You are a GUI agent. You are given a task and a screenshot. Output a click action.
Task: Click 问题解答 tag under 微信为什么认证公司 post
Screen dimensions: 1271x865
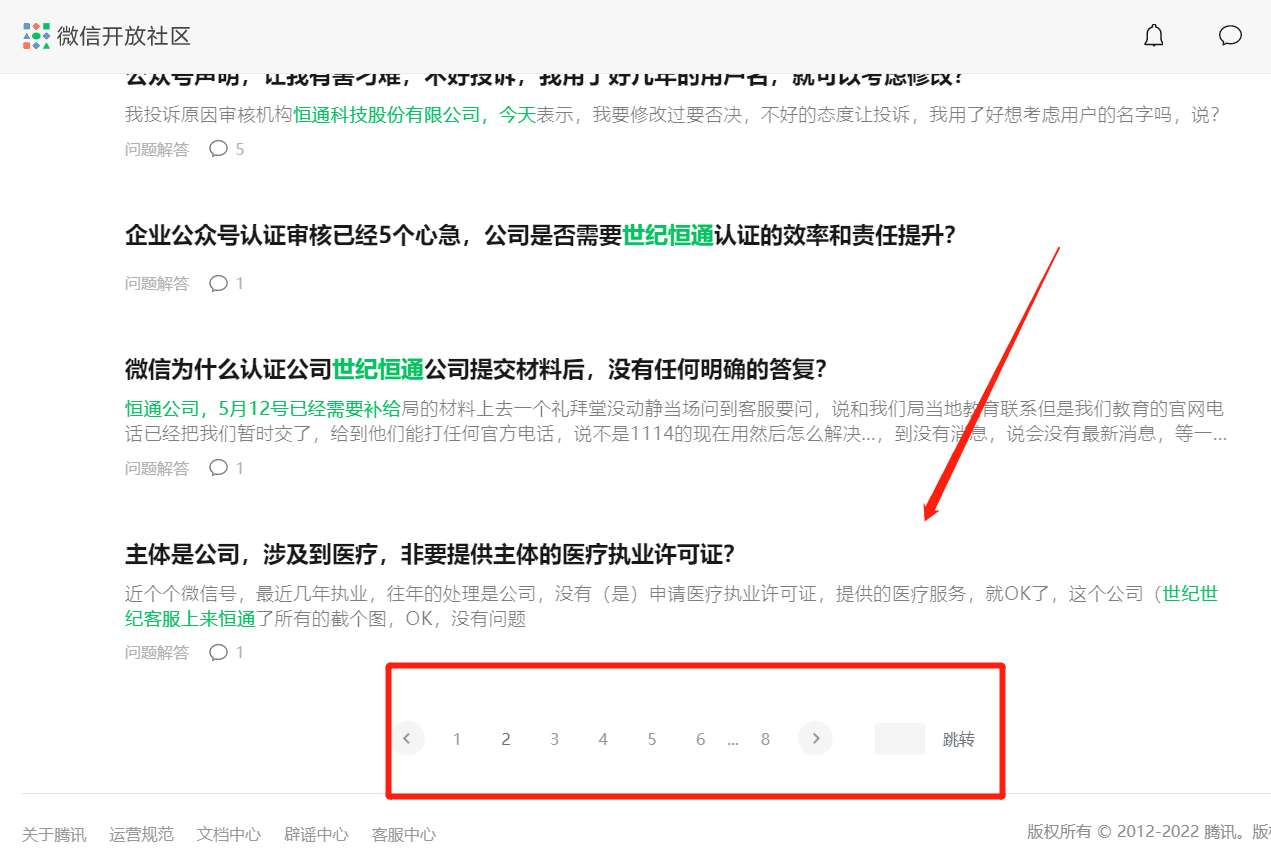click(157, 468)
